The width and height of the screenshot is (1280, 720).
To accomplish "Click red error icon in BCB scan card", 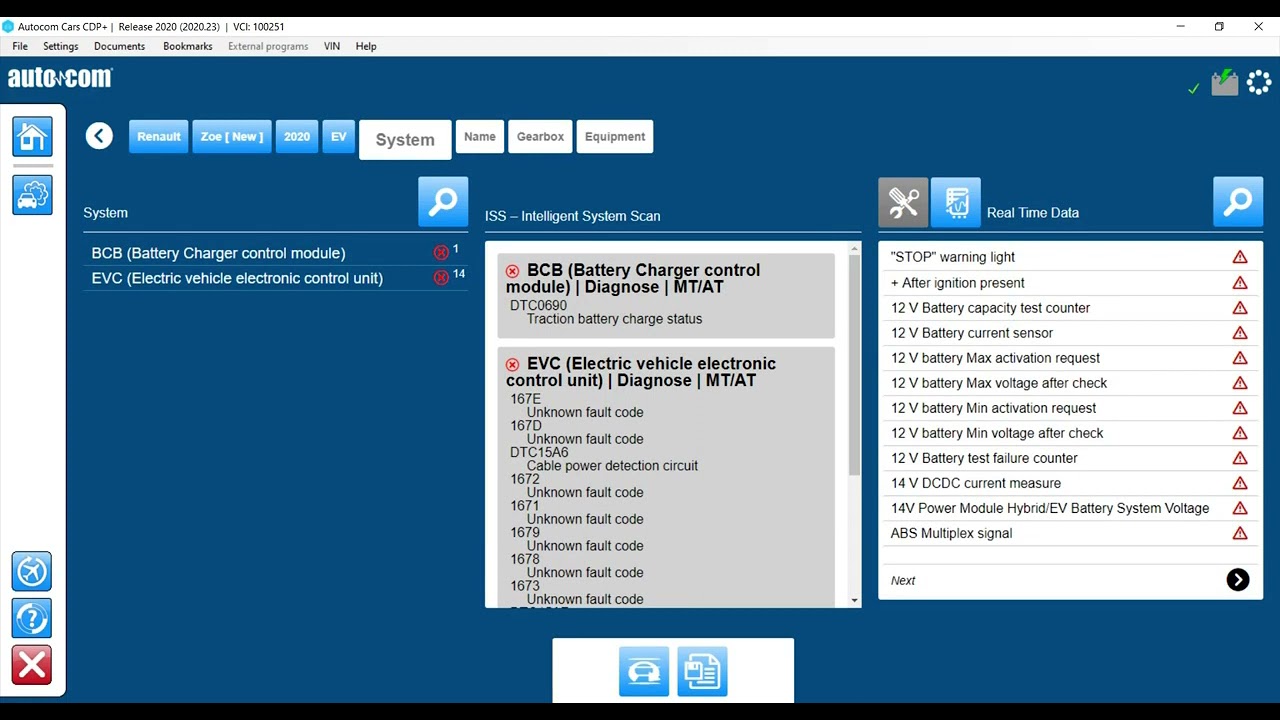I will point(513,271).
